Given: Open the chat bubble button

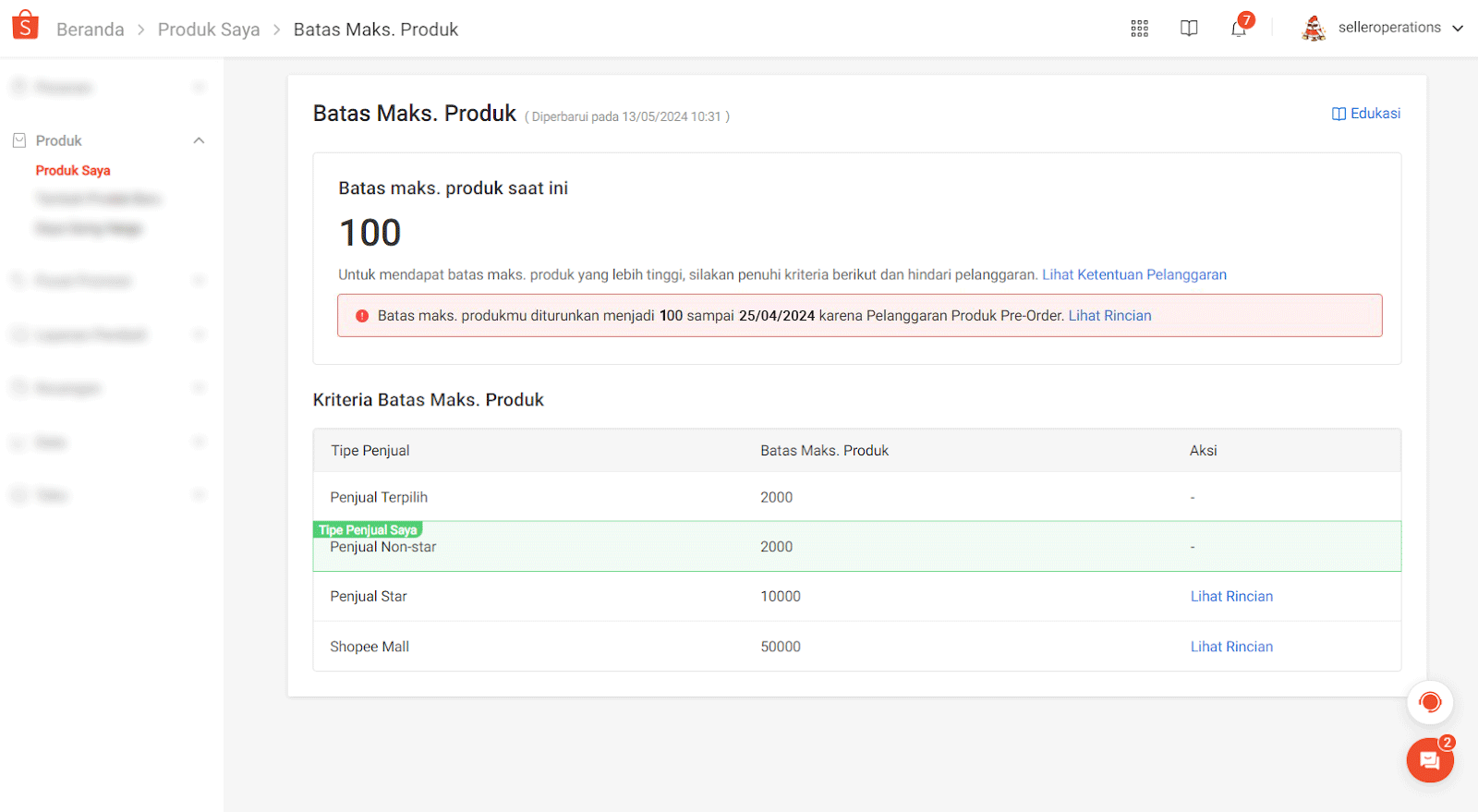Looking at the screenshot, I should point(1429,760).
